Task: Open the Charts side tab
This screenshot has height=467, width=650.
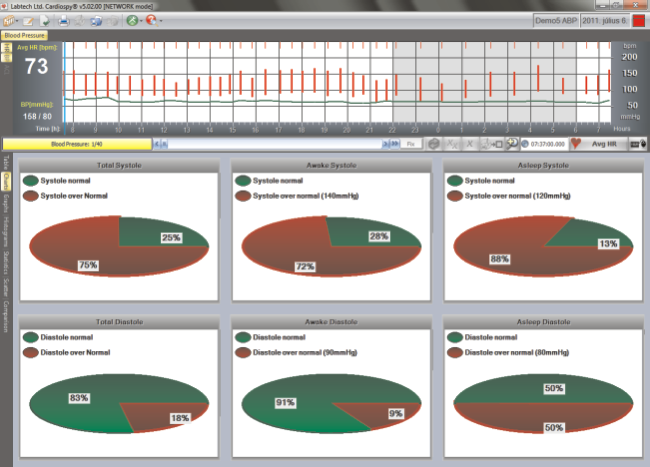Action: pyautogui.click(x=6, y=181)
